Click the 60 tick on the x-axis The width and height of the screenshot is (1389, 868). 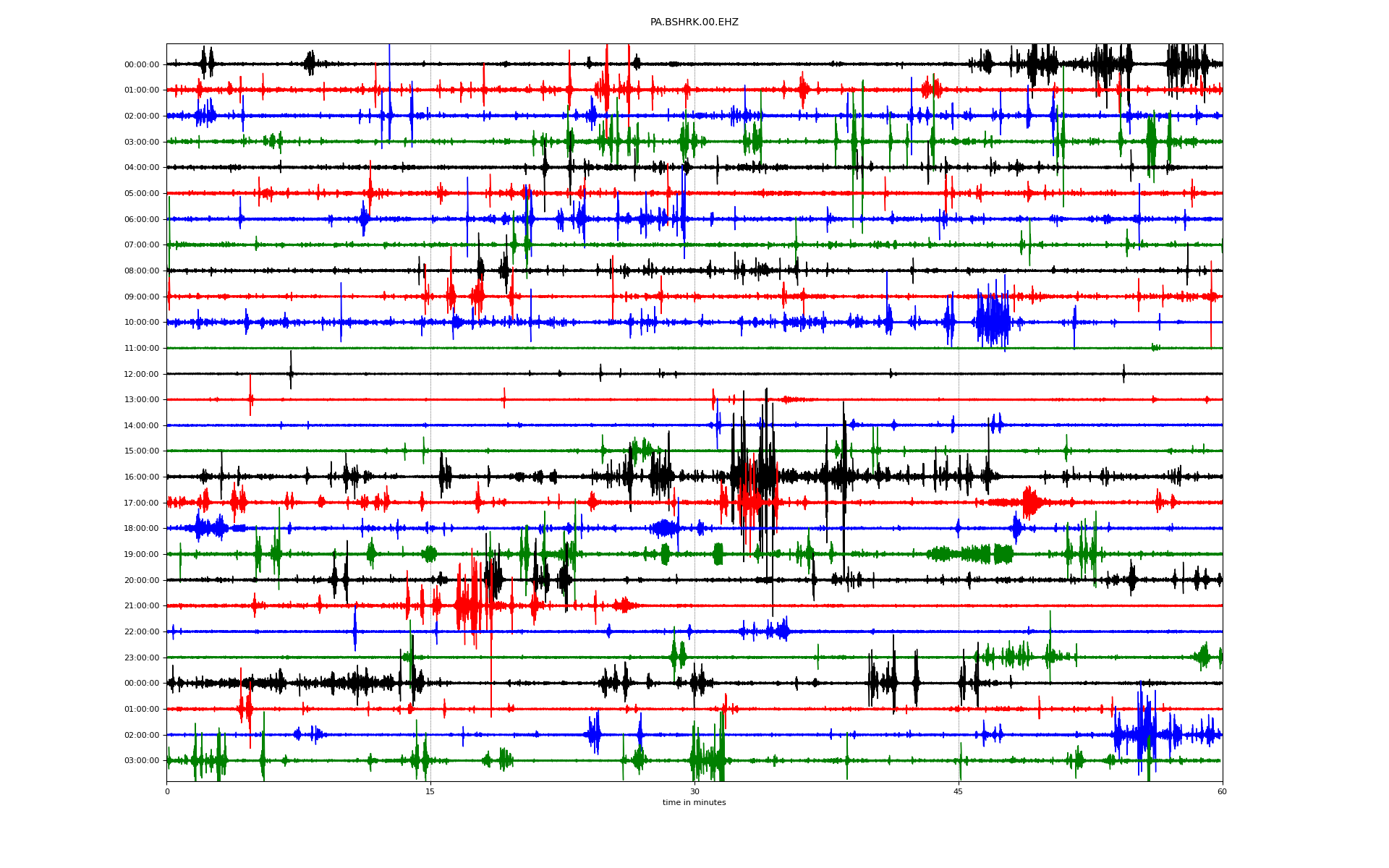1222,791
